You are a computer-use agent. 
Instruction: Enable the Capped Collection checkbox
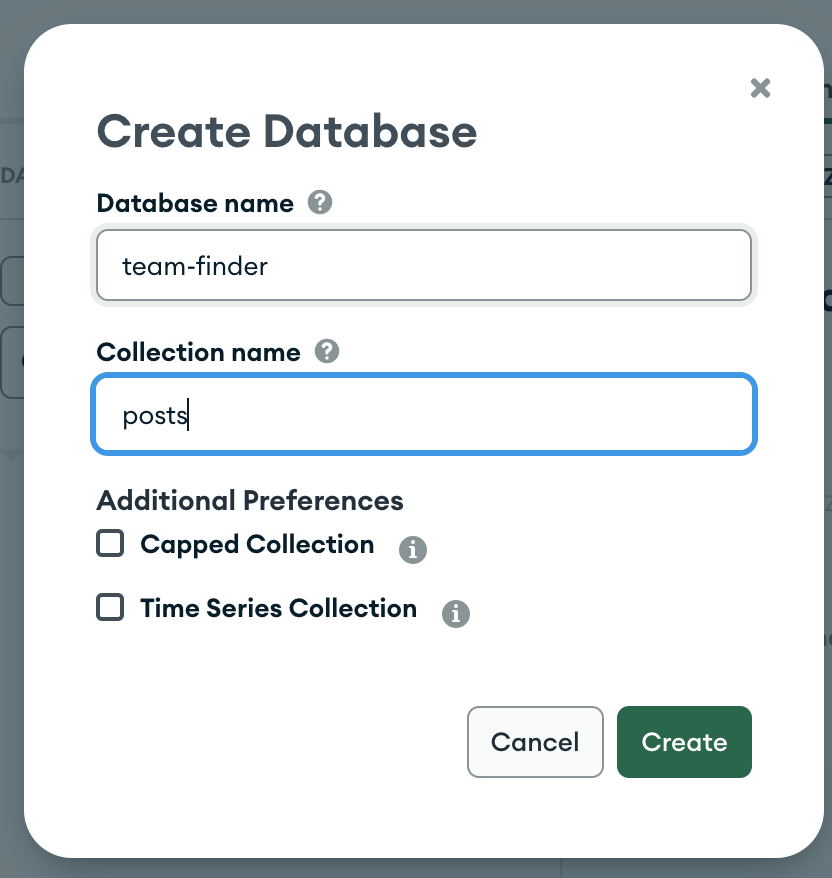tap(110, 543)
